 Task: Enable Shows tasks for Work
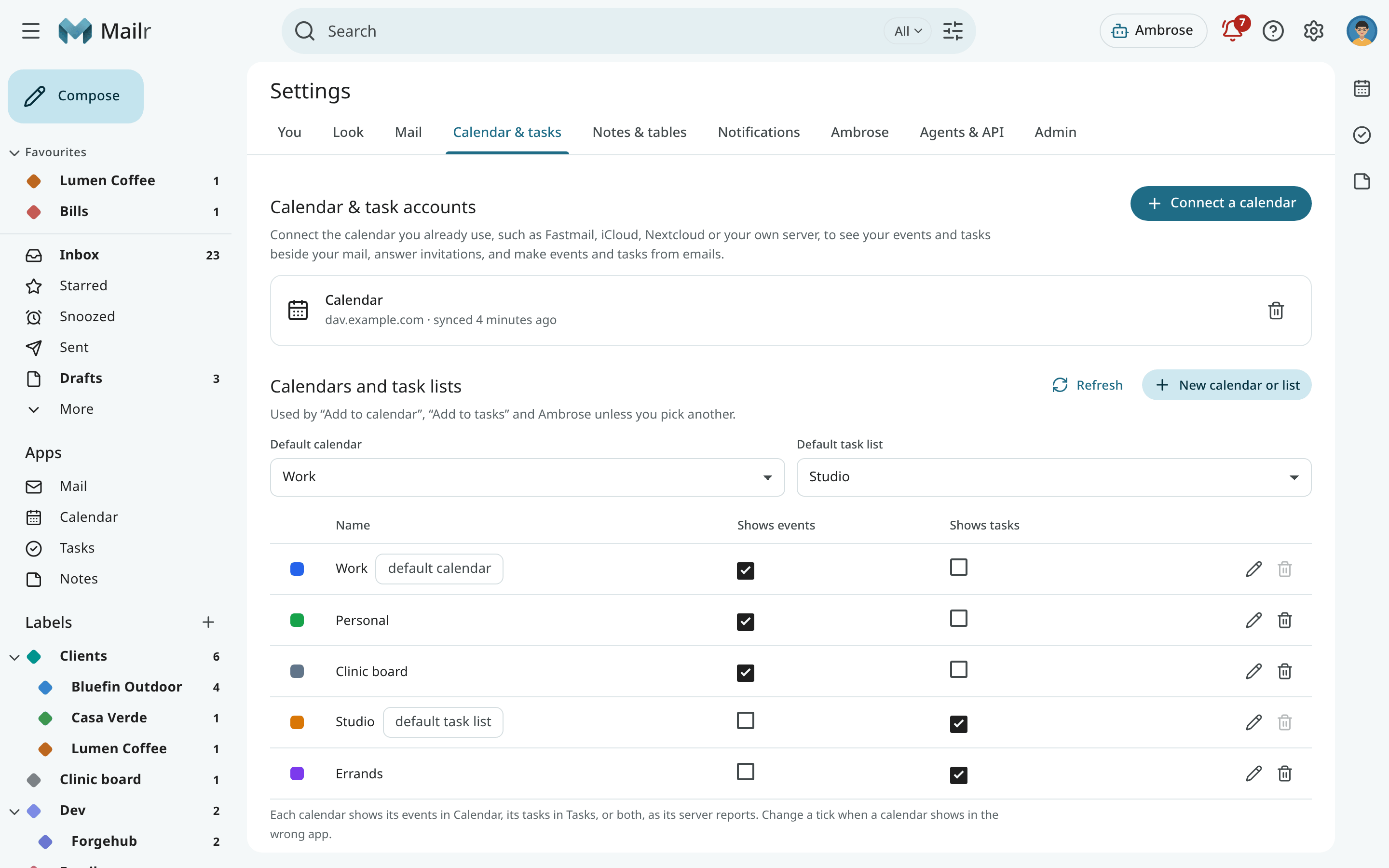[x=958, y=567]
